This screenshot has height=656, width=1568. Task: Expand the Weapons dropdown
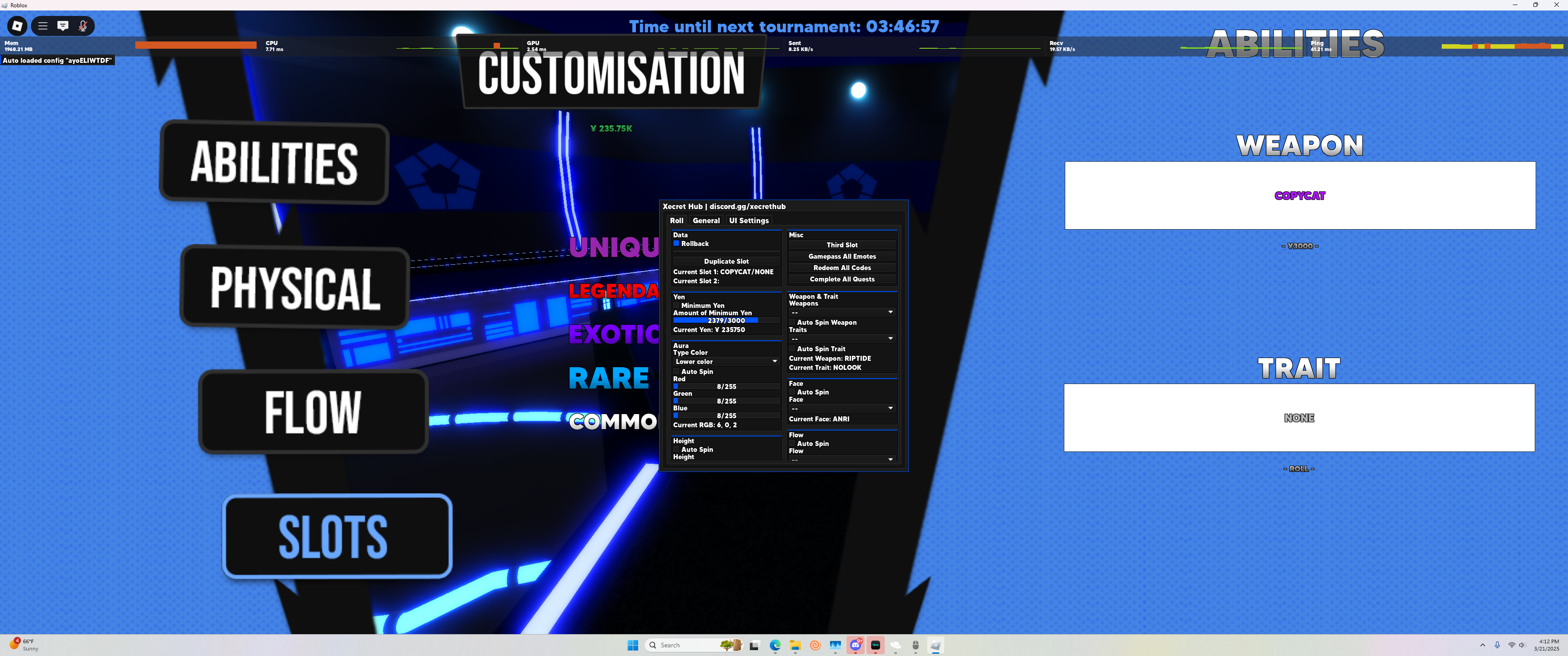pyautogui.click(x=841, y=312)
